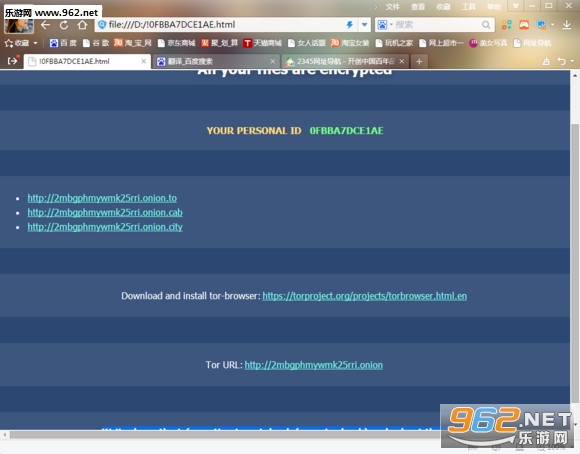Click the Tor URL onion link
Screen dimensions: 580x454
pyautogui.click(x=314, y=365)
